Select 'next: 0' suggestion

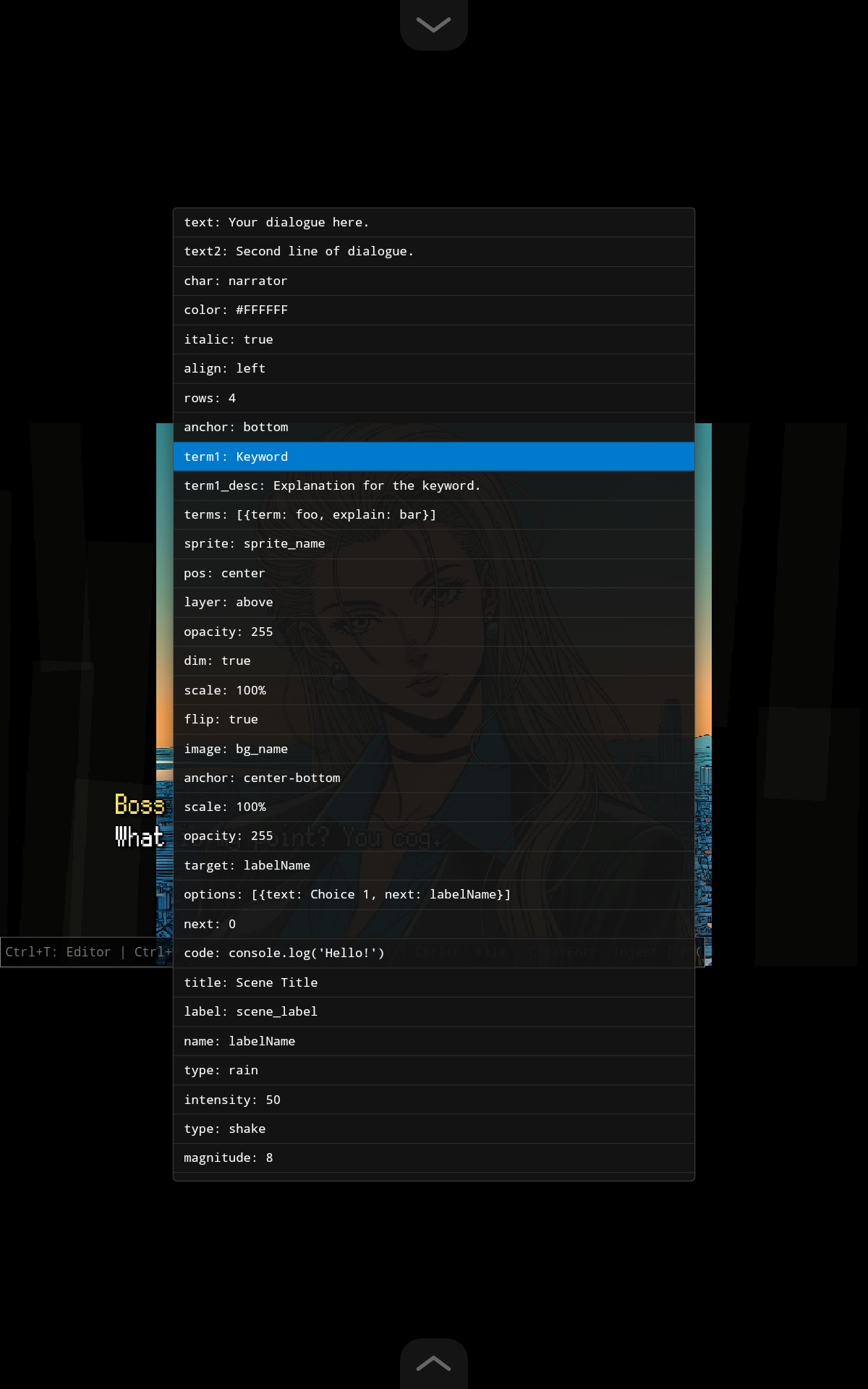pos(434,925)
